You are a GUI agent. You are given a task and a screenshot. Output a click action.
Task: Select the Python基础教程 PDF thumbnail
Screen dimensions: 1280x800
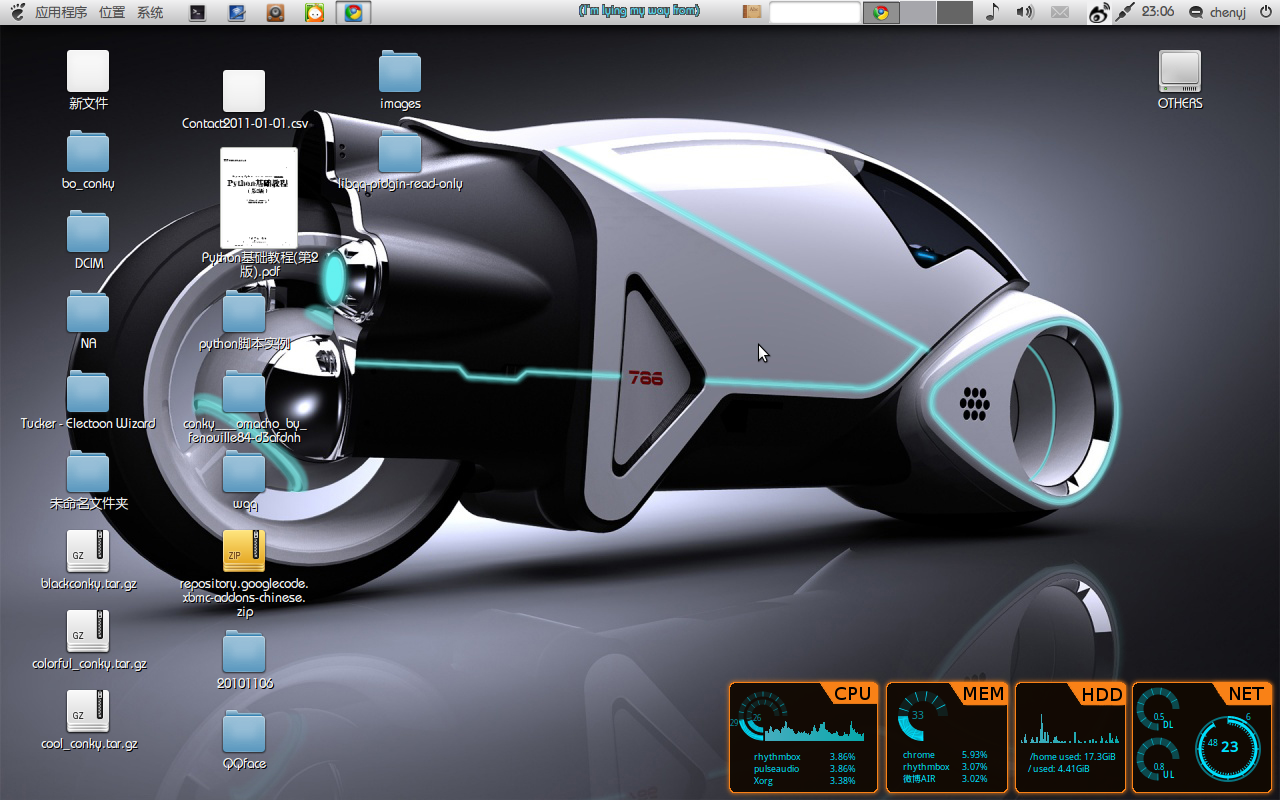click(259, 198)
